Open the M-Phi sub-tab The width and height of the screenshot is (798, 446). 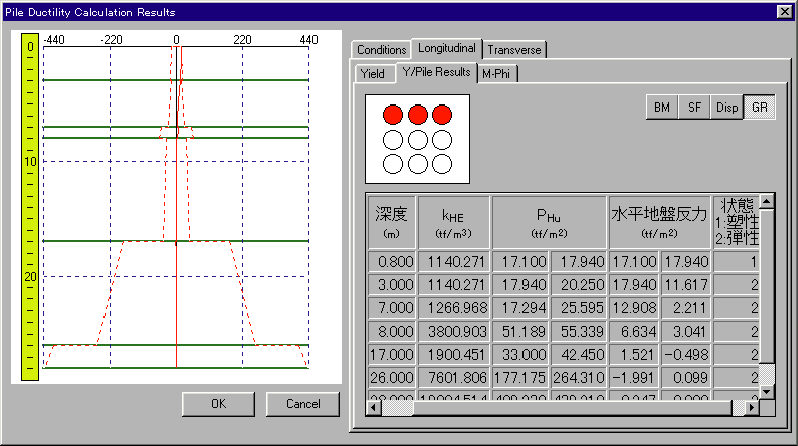click(497, 73)
